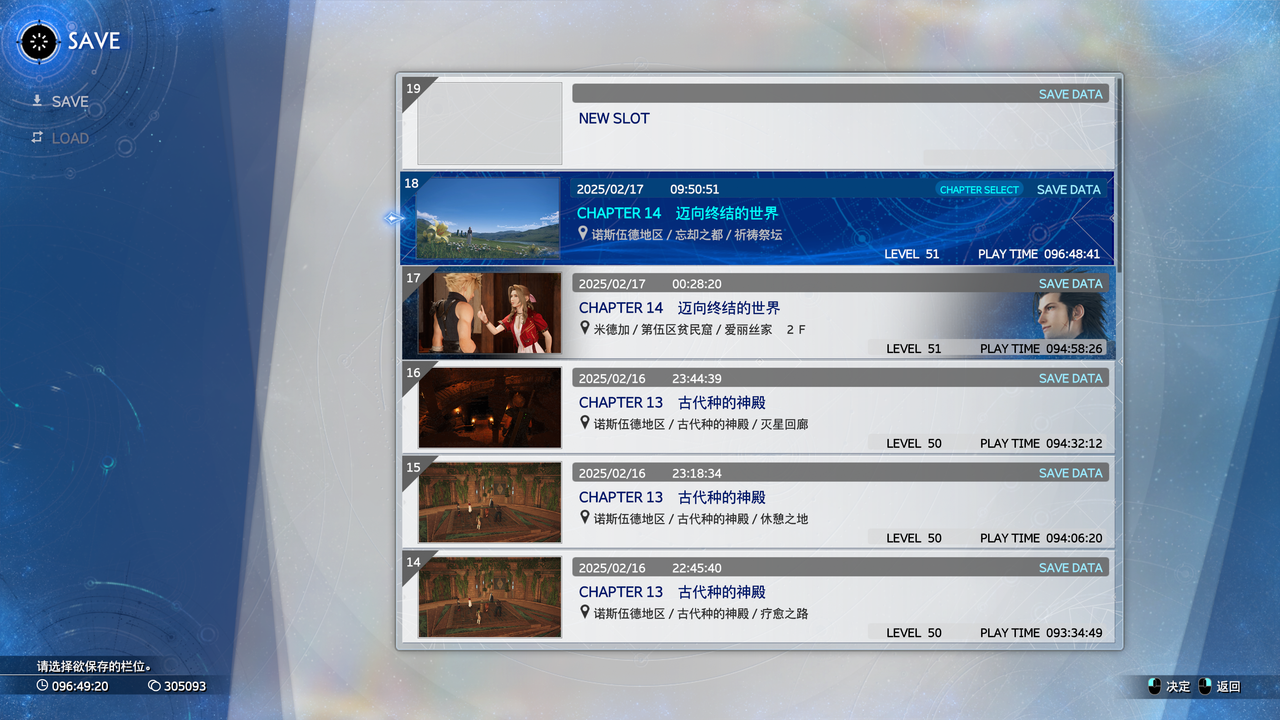
Task: Select save dated 2025/02/16 23:44:39
Action: (757, 407)
